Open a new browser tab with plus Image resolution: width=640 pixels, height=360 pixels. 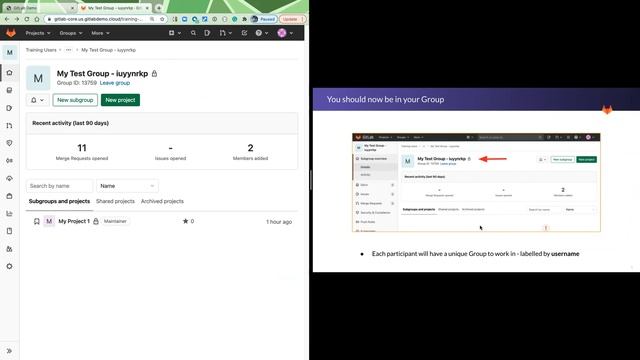pyautogui.click(x=159, y=8)
